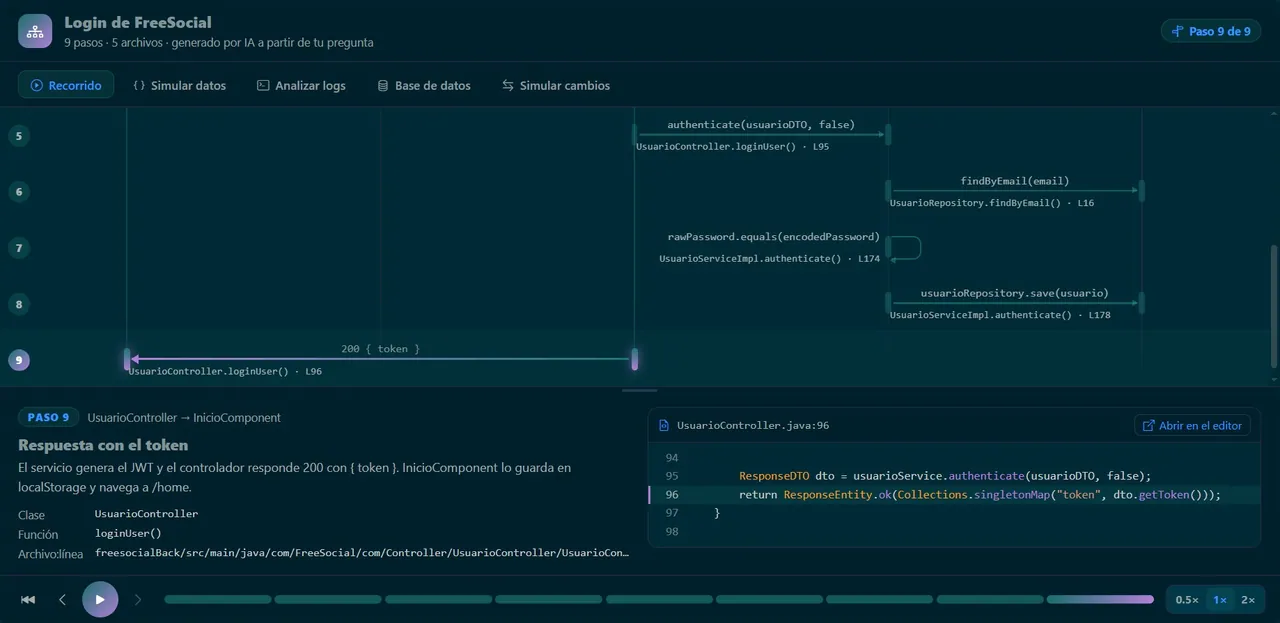Go to next step chevron
The width and height of the screenshot is (1280, 623).
[x=138, y=599]
